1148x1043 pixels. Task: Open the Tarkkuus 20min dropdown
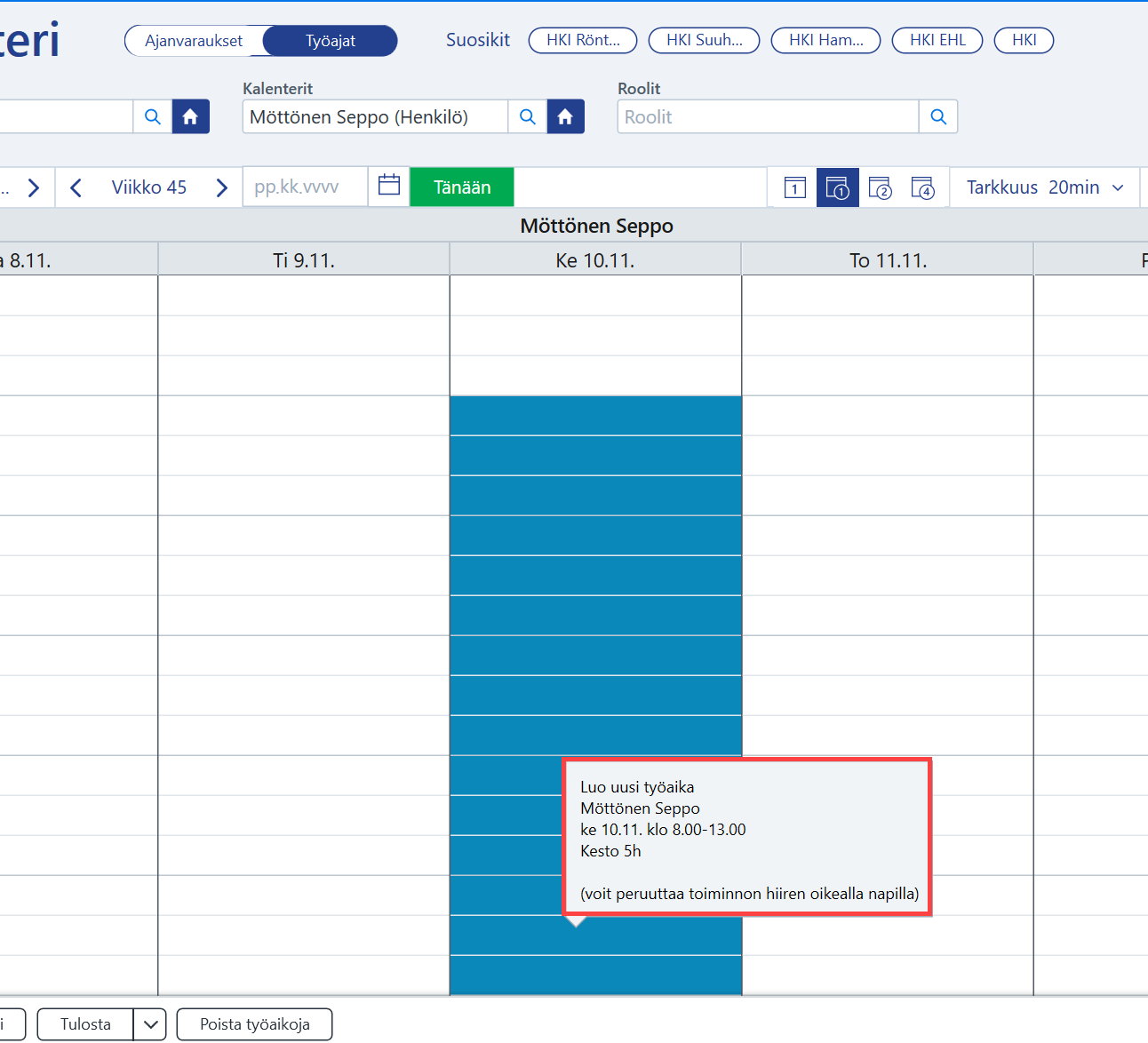click(x=1045, y=187)
